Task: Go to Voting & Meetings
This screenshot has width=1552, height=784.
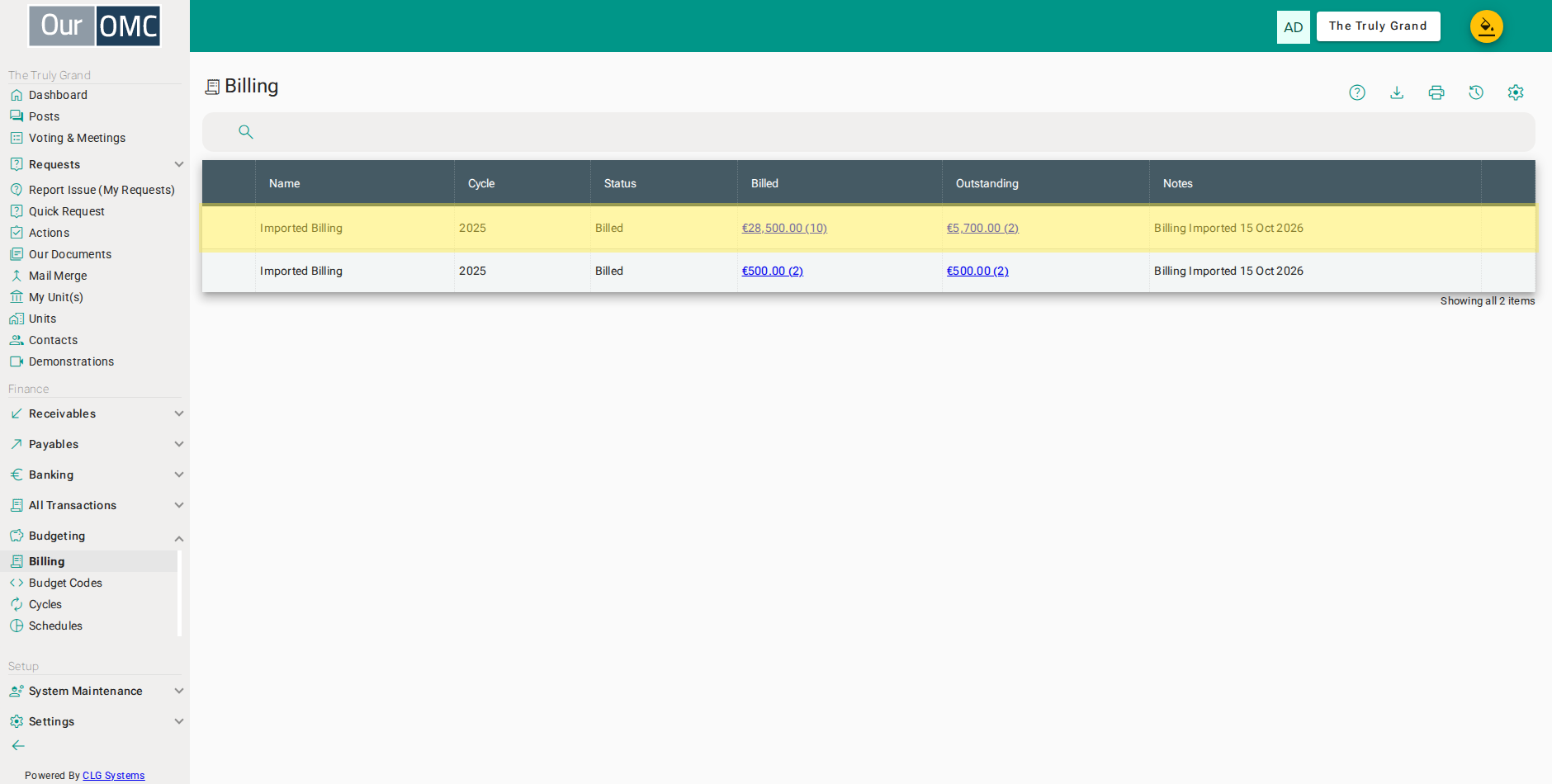Action: [x=77, y=138]
